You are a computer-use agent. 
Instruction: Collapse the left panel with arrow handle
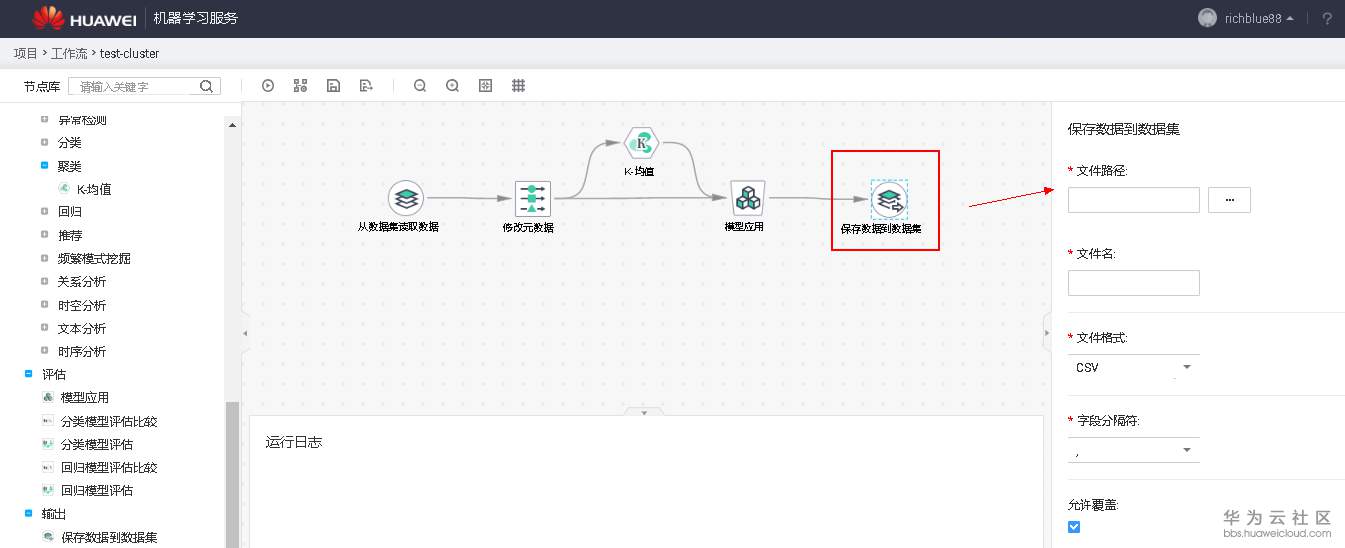click(x=245, y=332)
